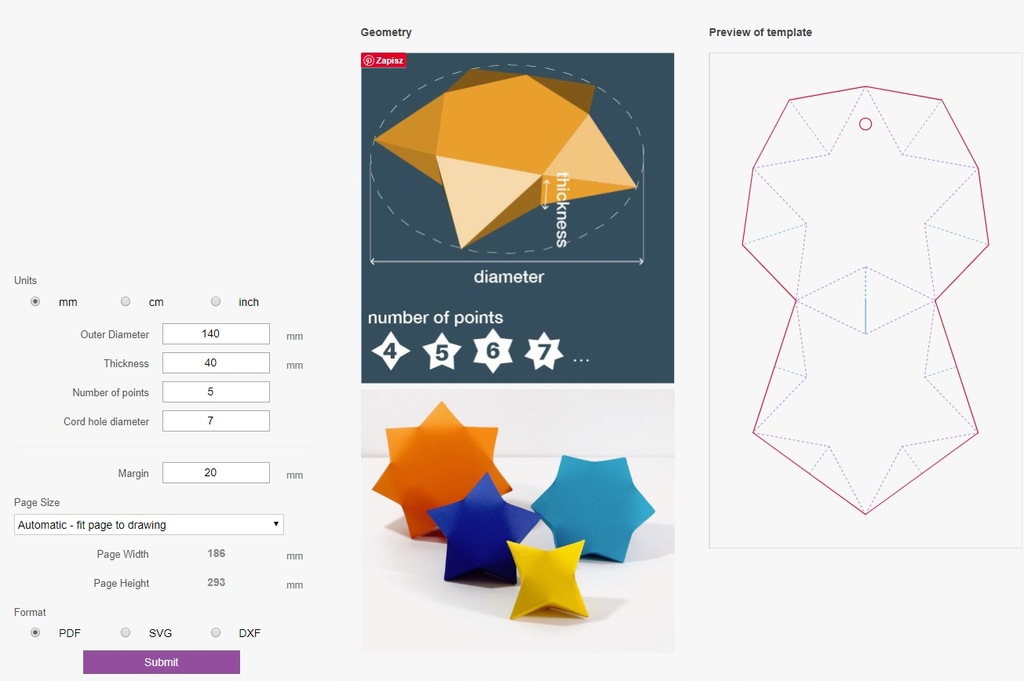Click the Units label

click(25, 280)
